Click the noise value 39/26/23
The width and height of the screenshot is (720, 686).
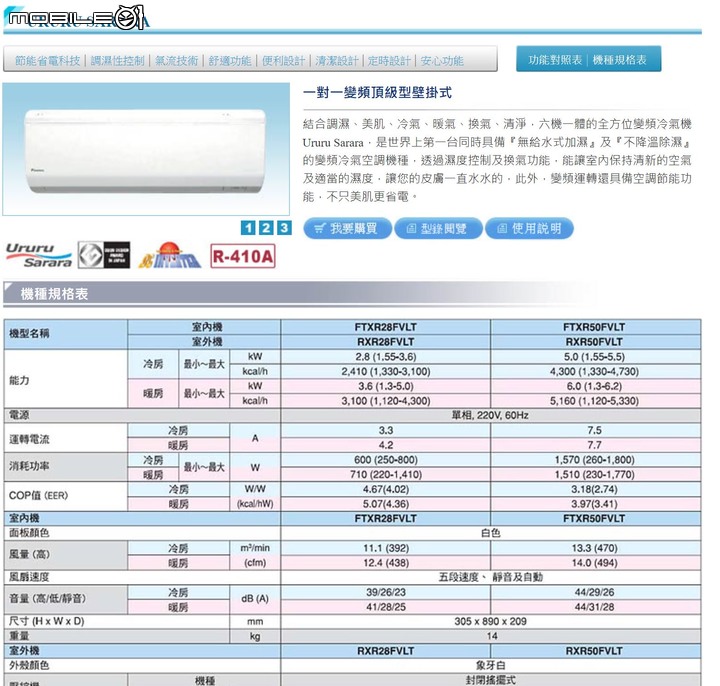coord(386,592)
